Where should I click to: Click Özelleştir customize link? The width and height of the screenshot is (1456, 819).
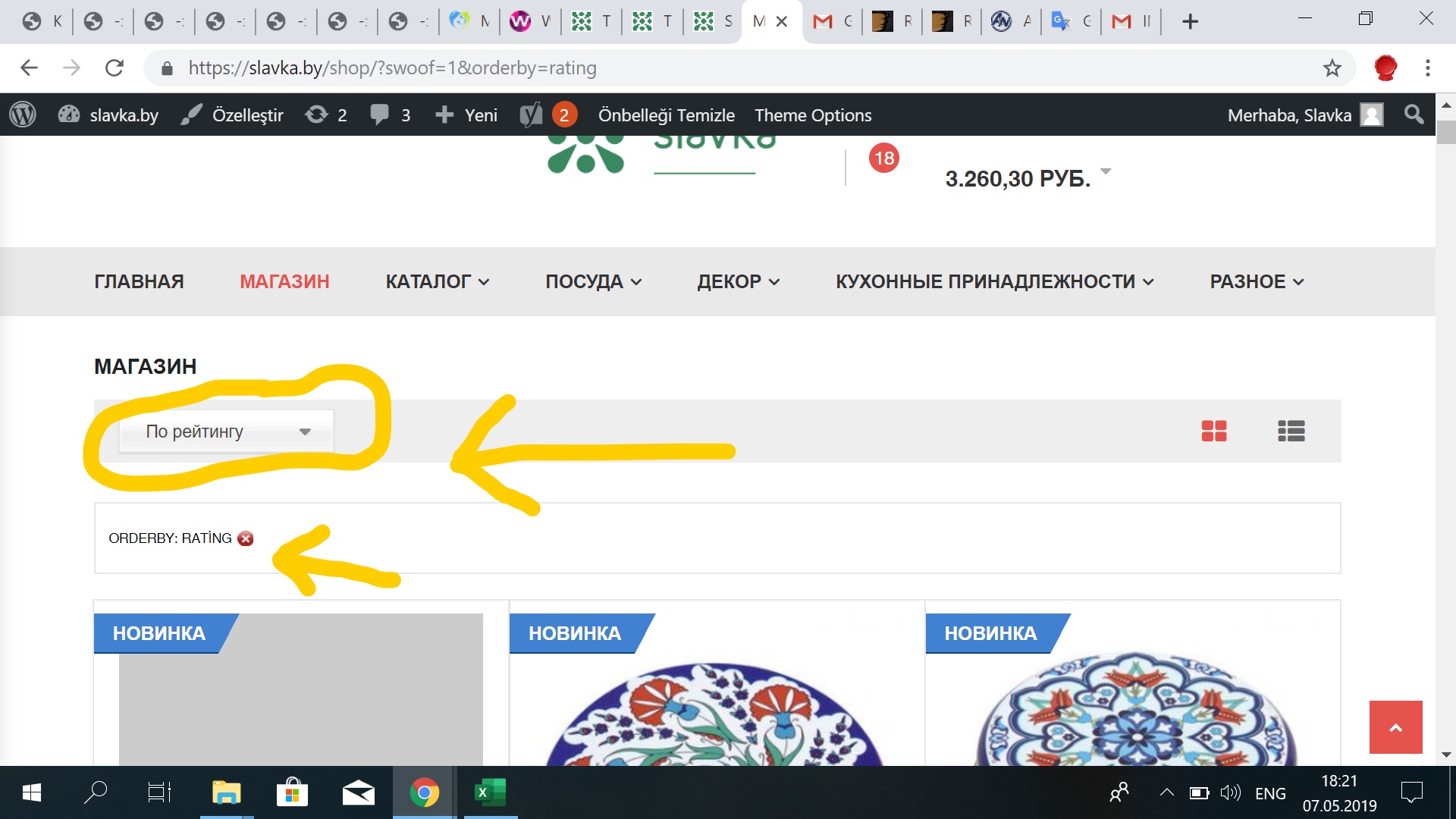(x=232, y=115)
